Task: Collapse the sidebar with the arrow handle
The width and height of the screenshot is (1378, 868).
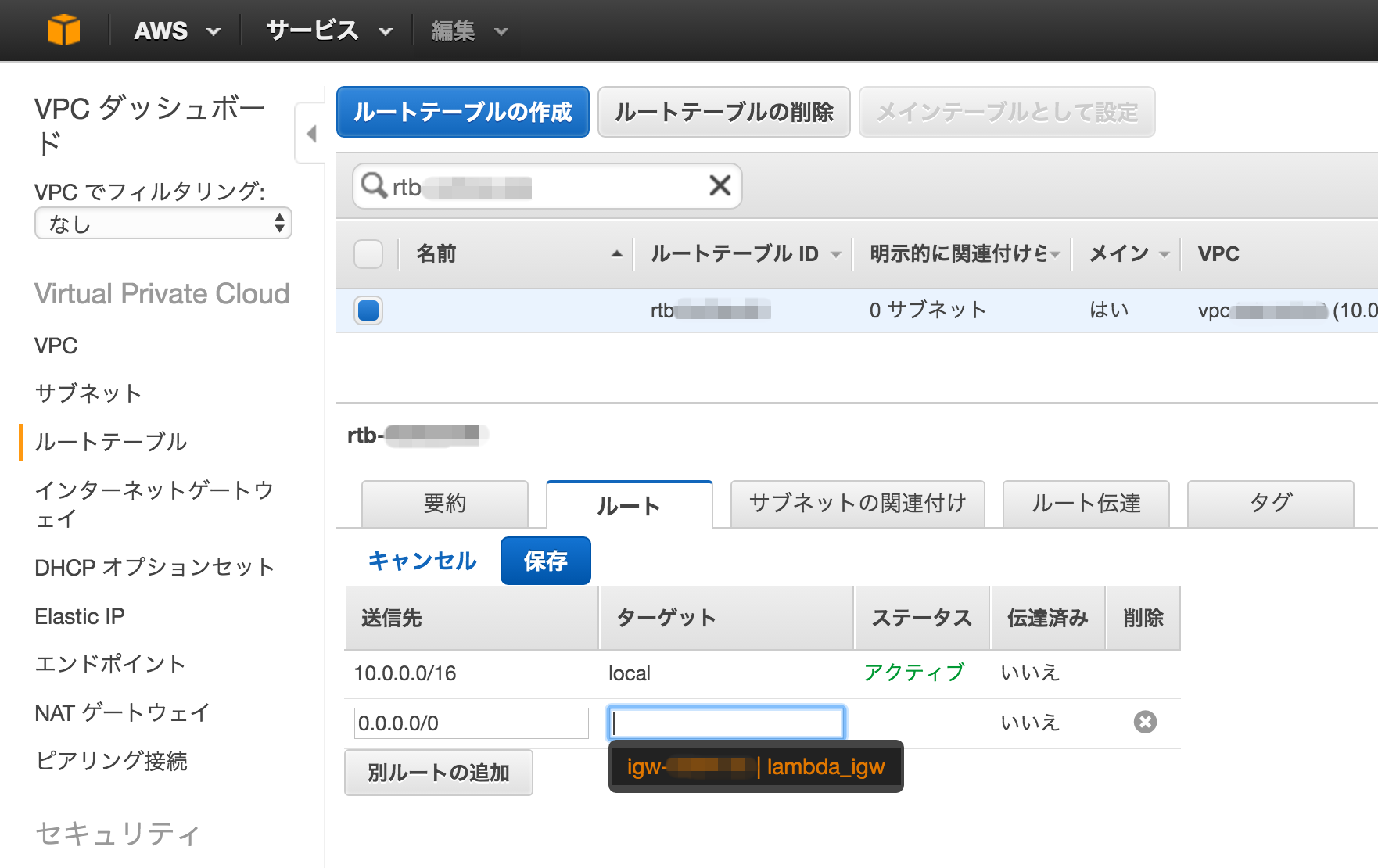Action: (311, 133)
